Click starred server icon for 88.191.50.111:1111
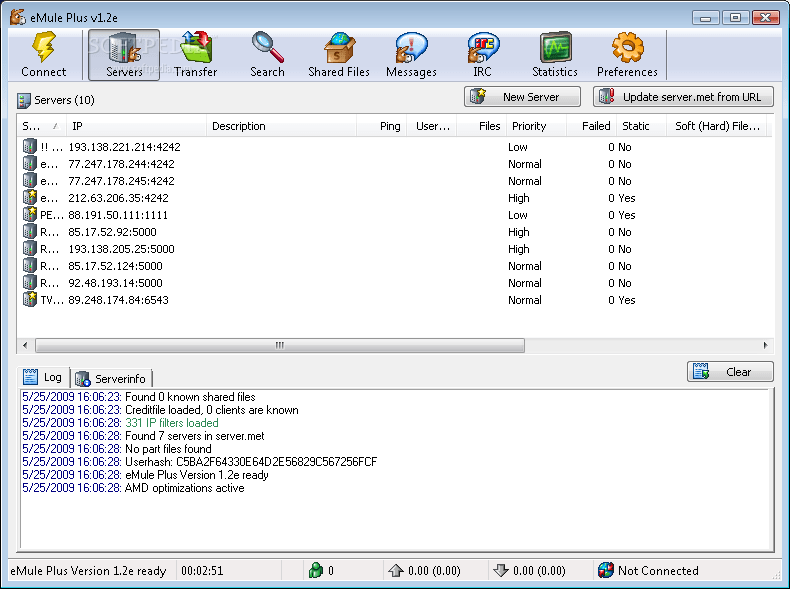Image resolution: width=790 pixels, height=589 pixels. 30,215
